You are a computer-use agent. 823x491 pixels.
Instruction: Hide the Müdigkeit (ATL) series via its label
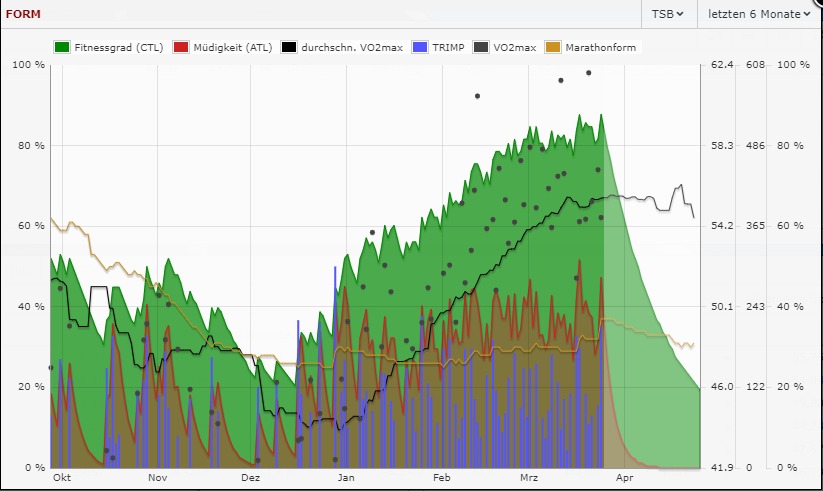point(231,47)
